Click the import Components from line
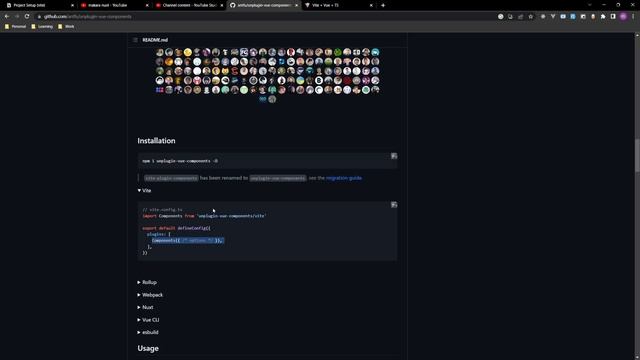The image size is (640, 360). [204, 216]
